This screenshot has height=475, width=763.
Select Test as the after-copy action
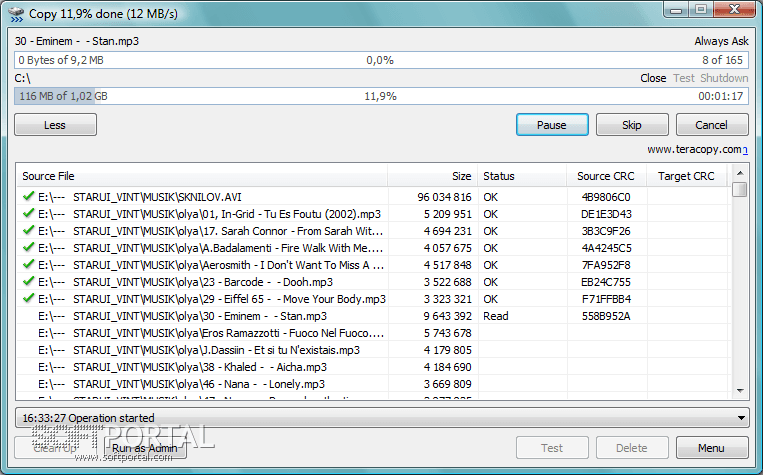pos(684,78)
